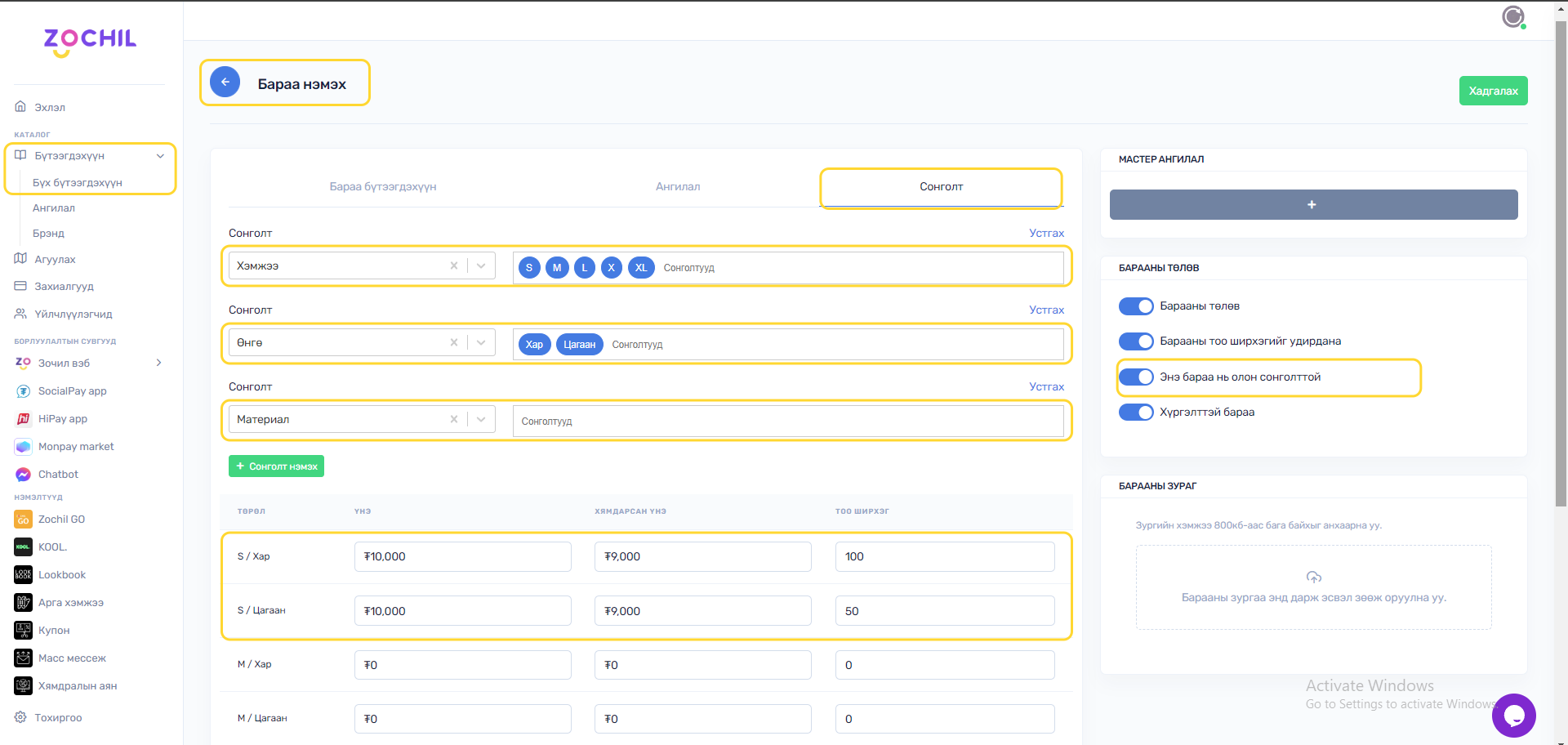
Task: Disable Энэ бараа нь олон сонголттой
Action: pyautogui.click(x=1135, y=377)
